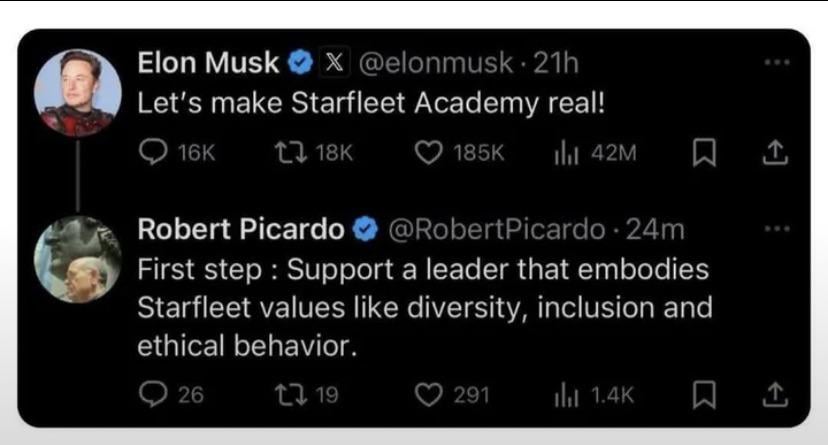
Task: Like Robert Picardo's reply
Action: tap(429, 395)
